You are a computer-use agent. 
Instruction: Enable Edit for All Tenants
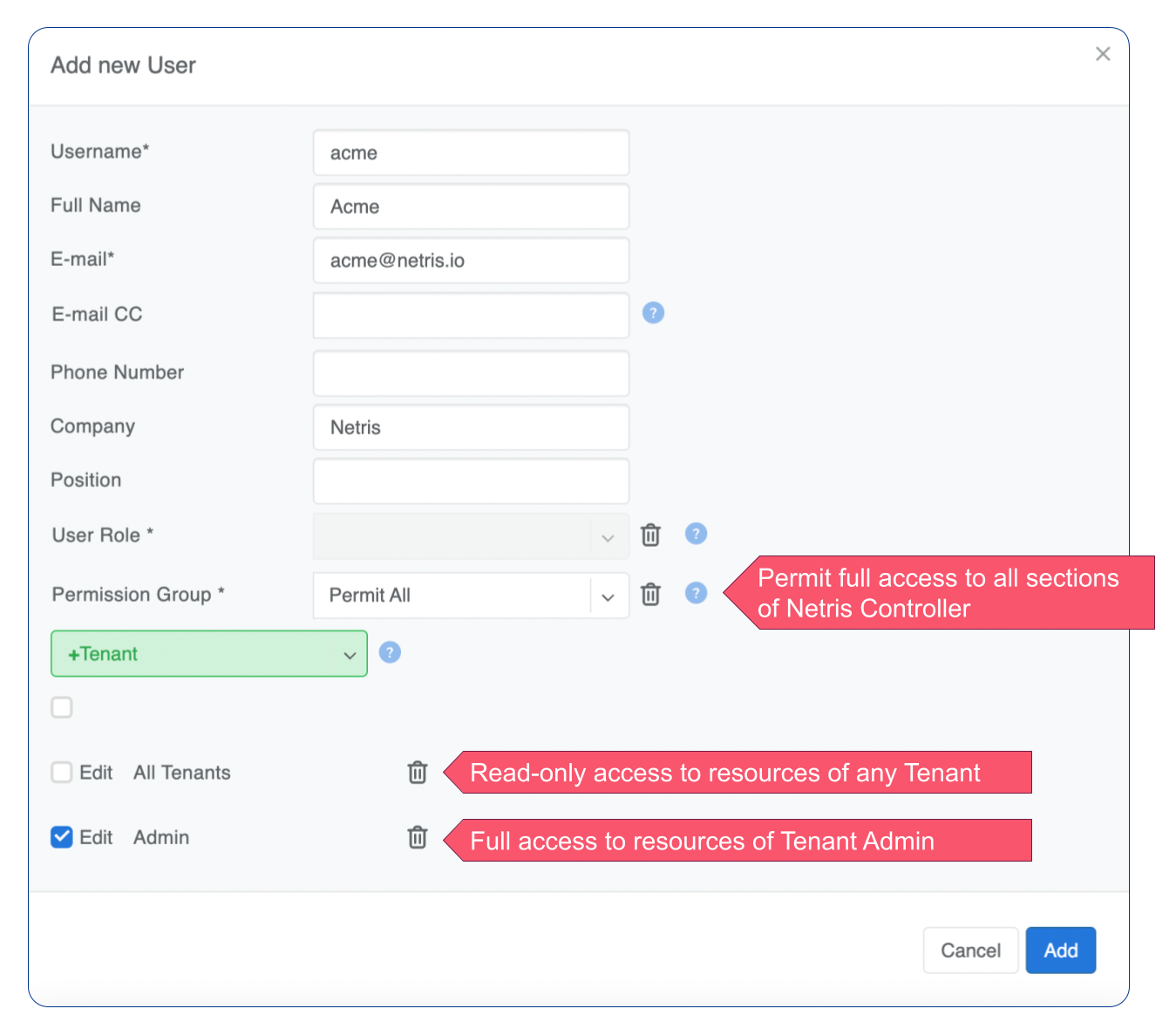point(61,772)
